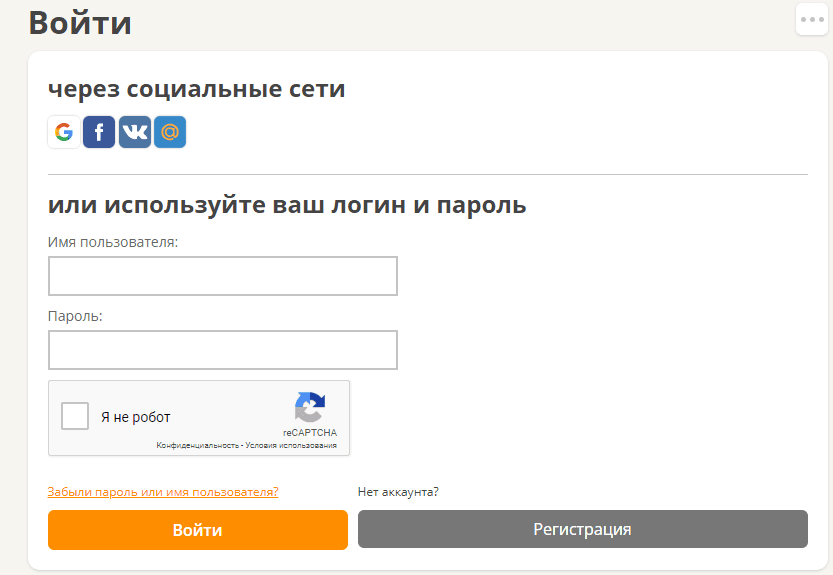Image resolution: width=833 pixels, height=575 pixels.
Task: Follow "Забыли пароль или имя пользователя?" link
Action: pyautogui.click(x=163, y=492)
